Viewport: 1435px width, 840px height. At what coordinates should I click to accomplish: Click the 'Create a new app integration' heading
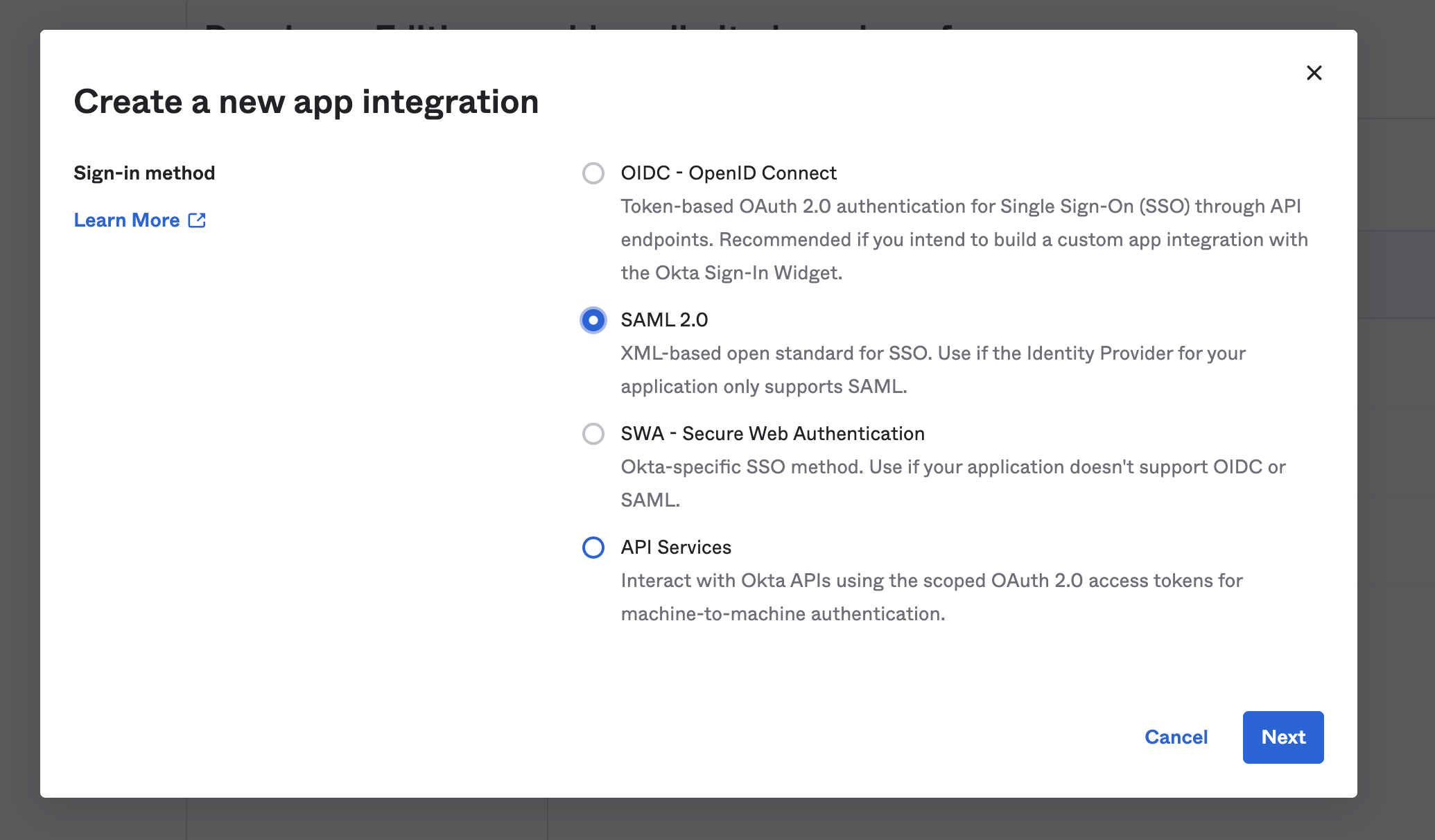coord(306,102)
